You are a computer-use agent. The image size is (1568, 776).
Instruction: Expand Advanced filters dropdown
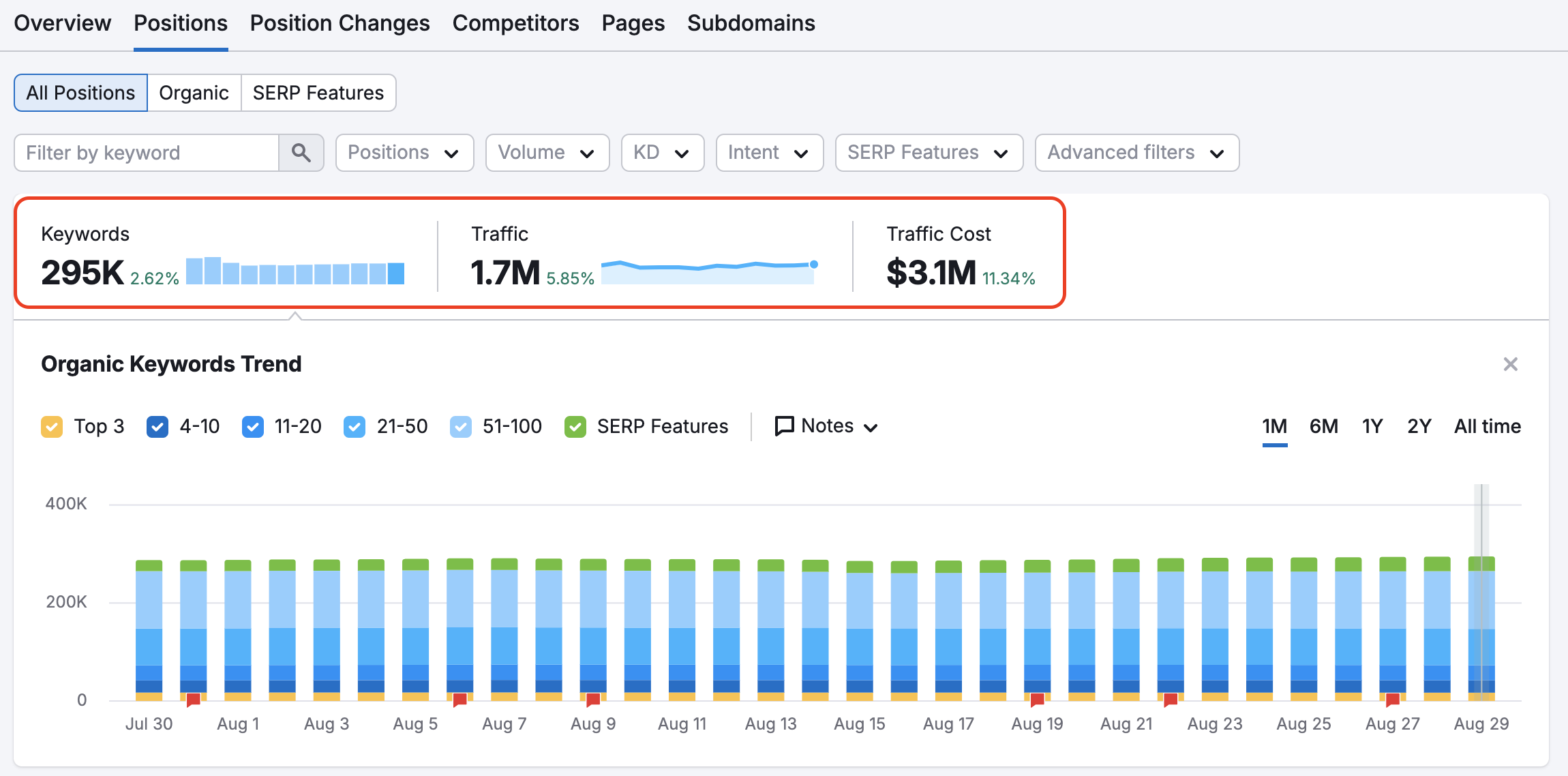click(1137, 153)
